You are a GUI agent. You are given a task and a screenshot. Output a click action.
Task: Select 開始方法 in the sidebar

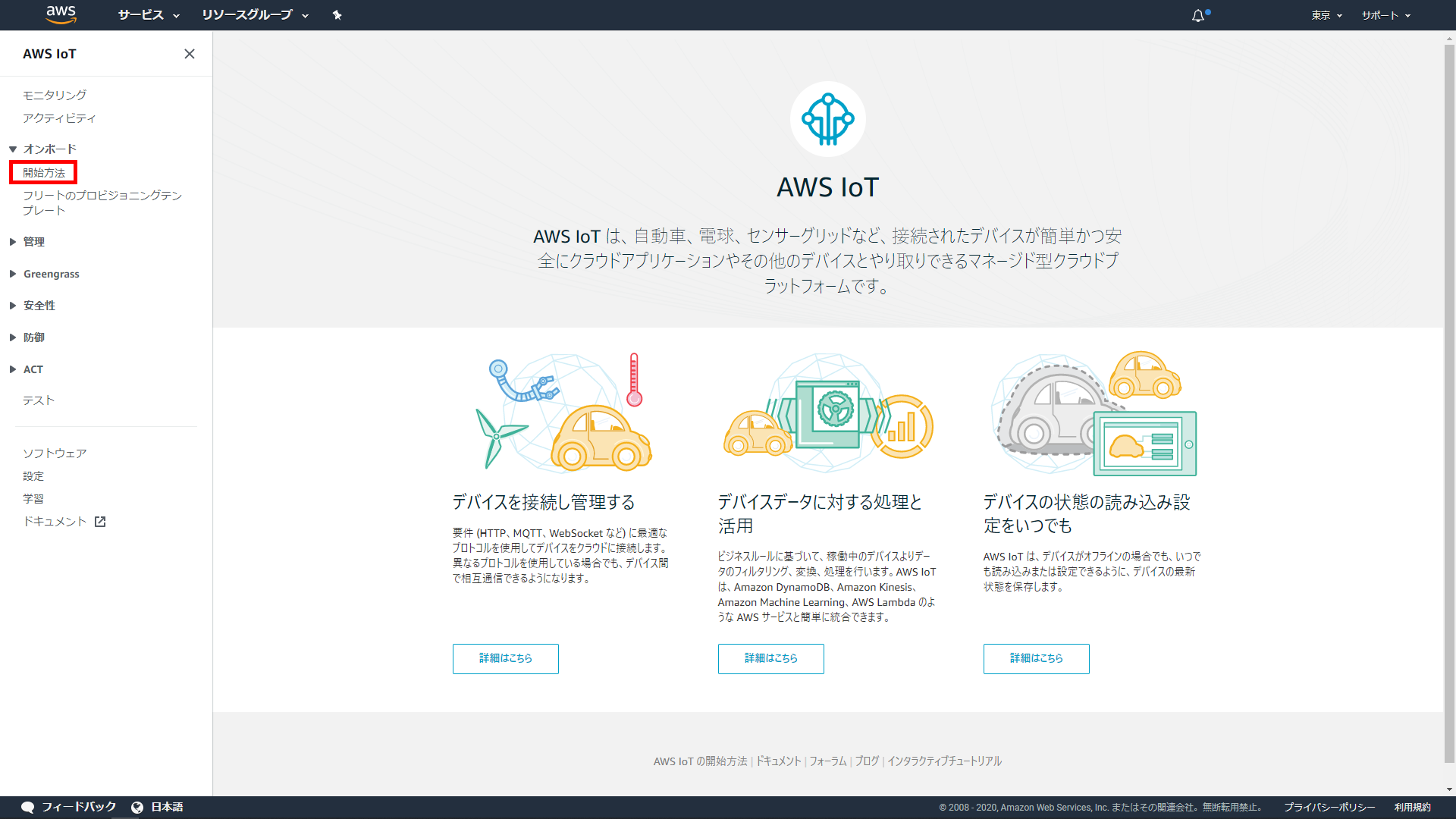pos(44,173)
